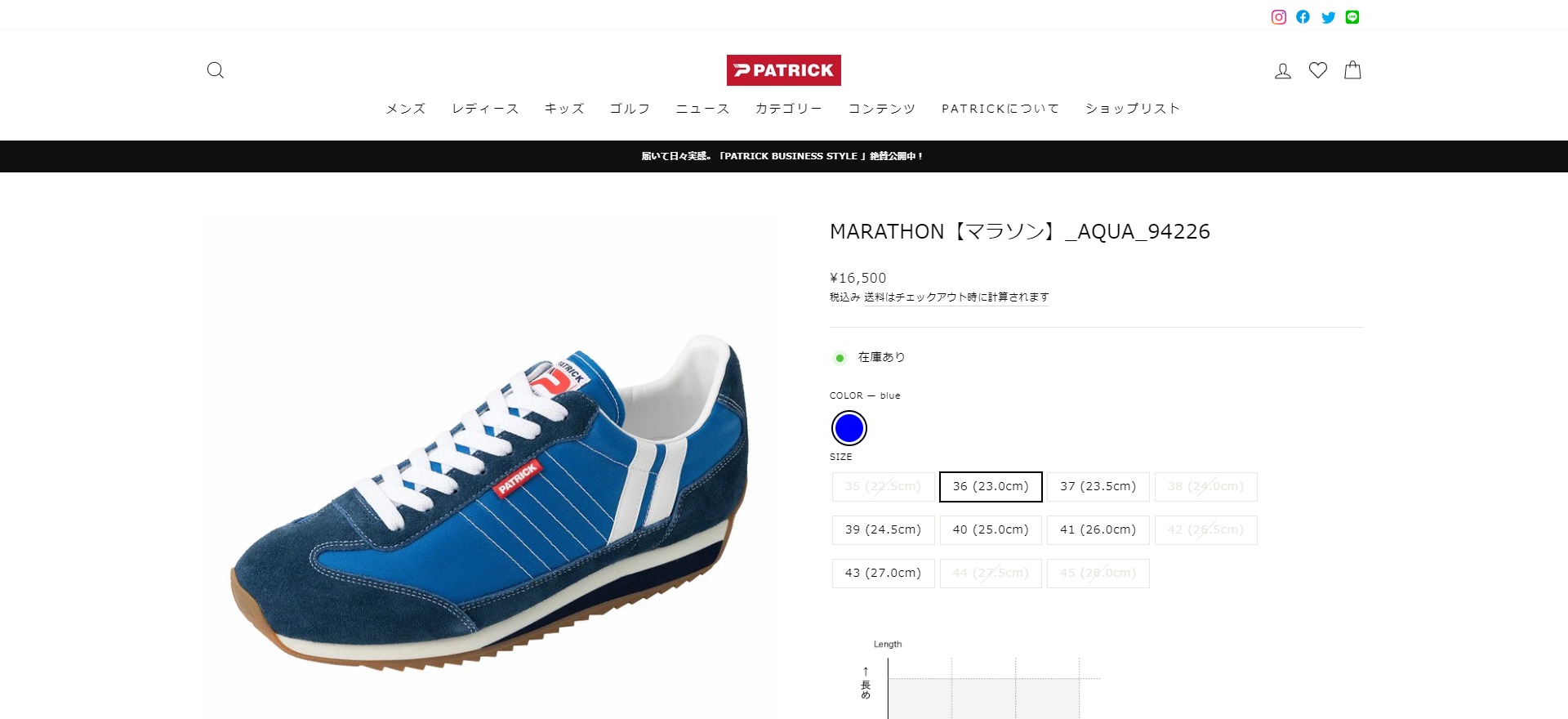
Task: Open the Facebook social icon
Action: click(x=1303, y=17)
